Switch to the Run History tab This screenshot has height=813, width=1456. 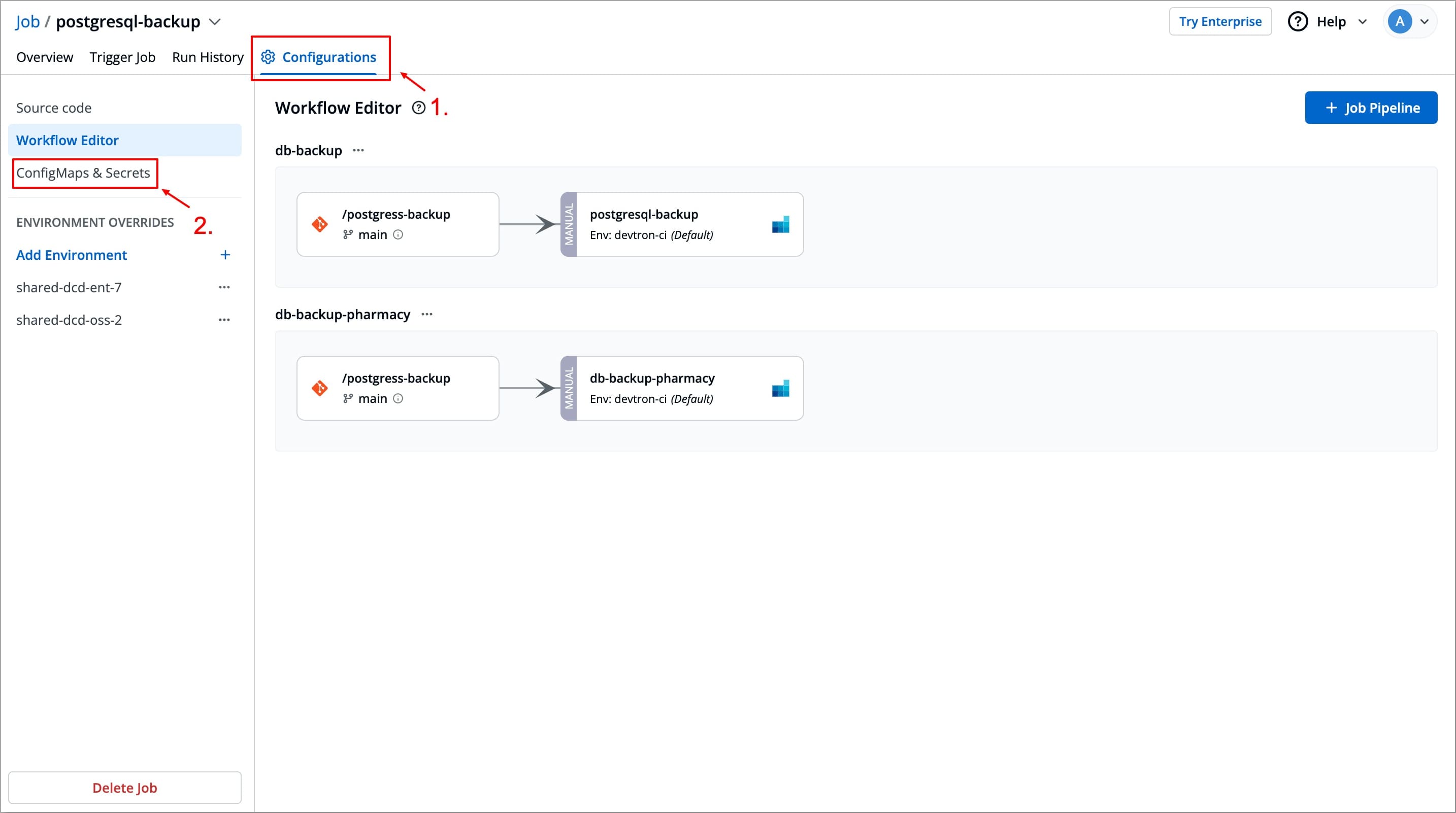[208, 57]
